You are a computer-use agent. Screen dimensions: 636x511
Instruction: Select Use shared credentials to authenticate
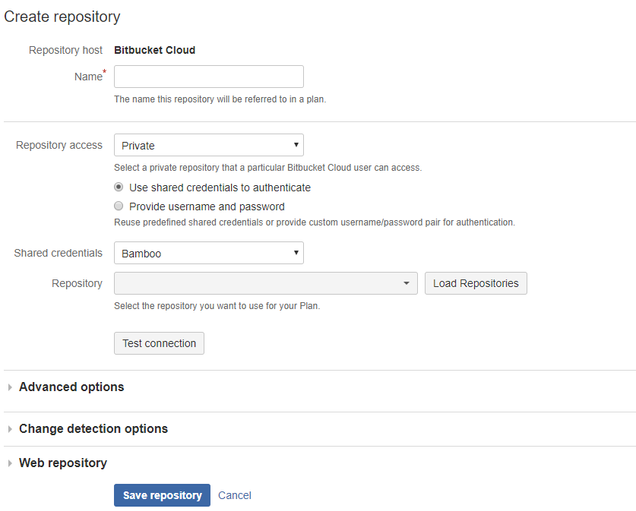(118, 187)
